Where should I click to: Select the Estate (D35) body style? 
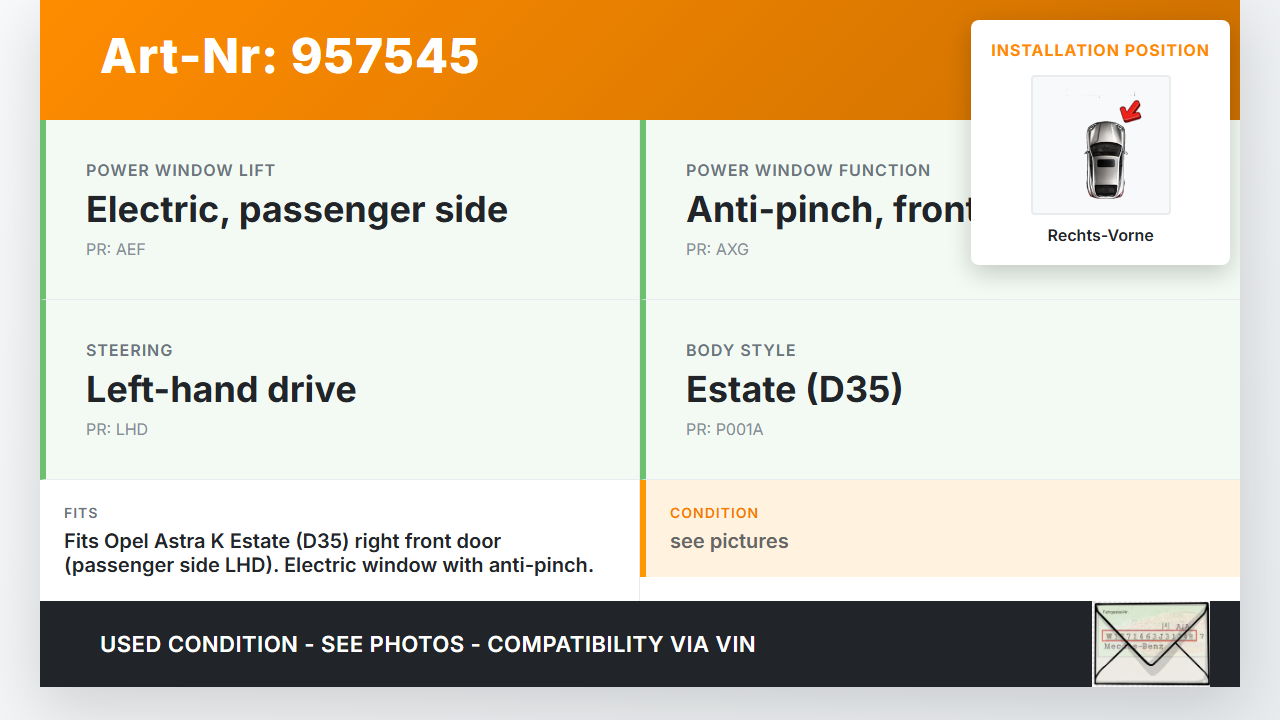794,389
